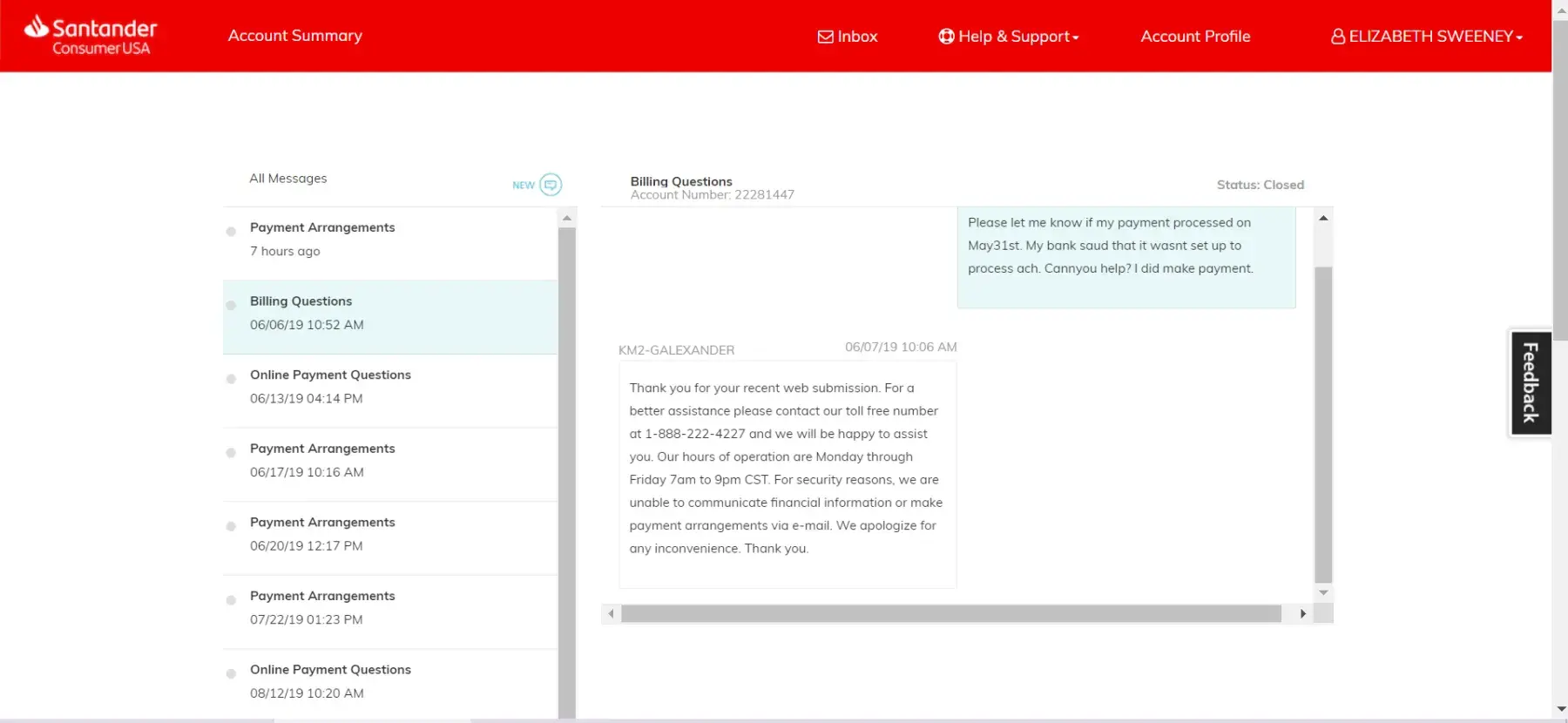This screenshot has width=1568, height=723.
Task: Click the Santander Consumer USA logo
Action: tap(91, 36)
